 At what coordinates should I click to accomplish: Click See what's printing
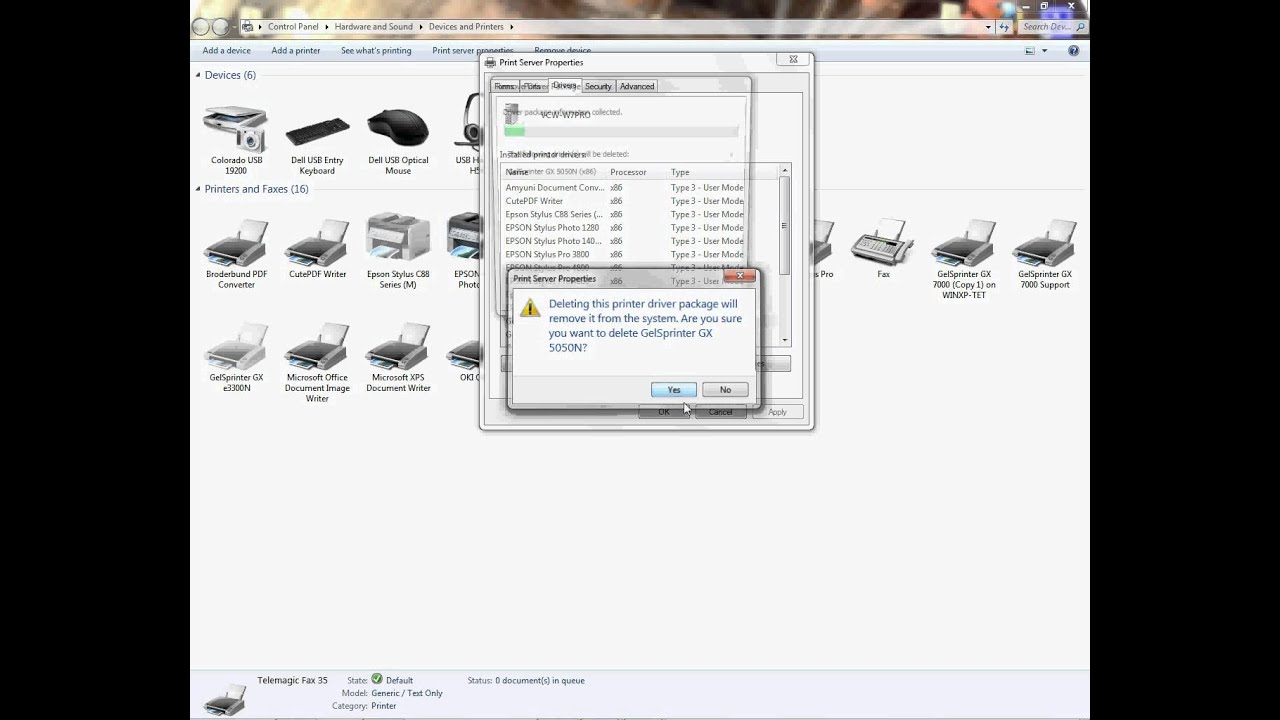click(x=376, y=50)
